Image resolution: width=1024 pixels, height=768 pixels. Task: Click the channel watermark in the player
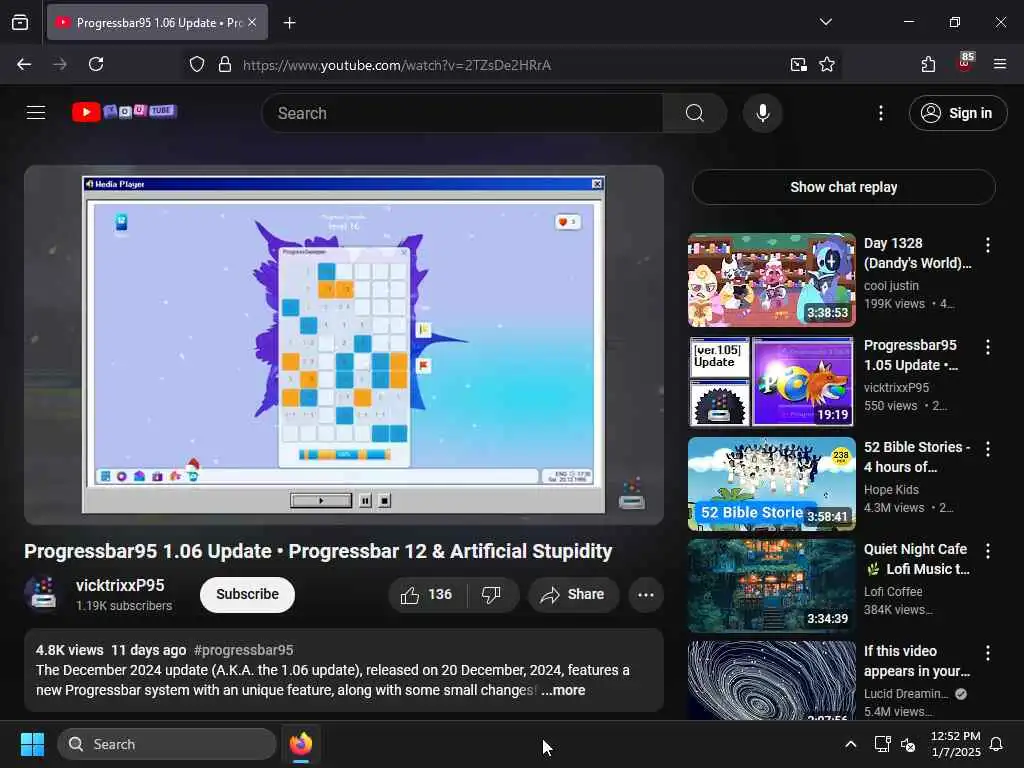coord(632,494)
